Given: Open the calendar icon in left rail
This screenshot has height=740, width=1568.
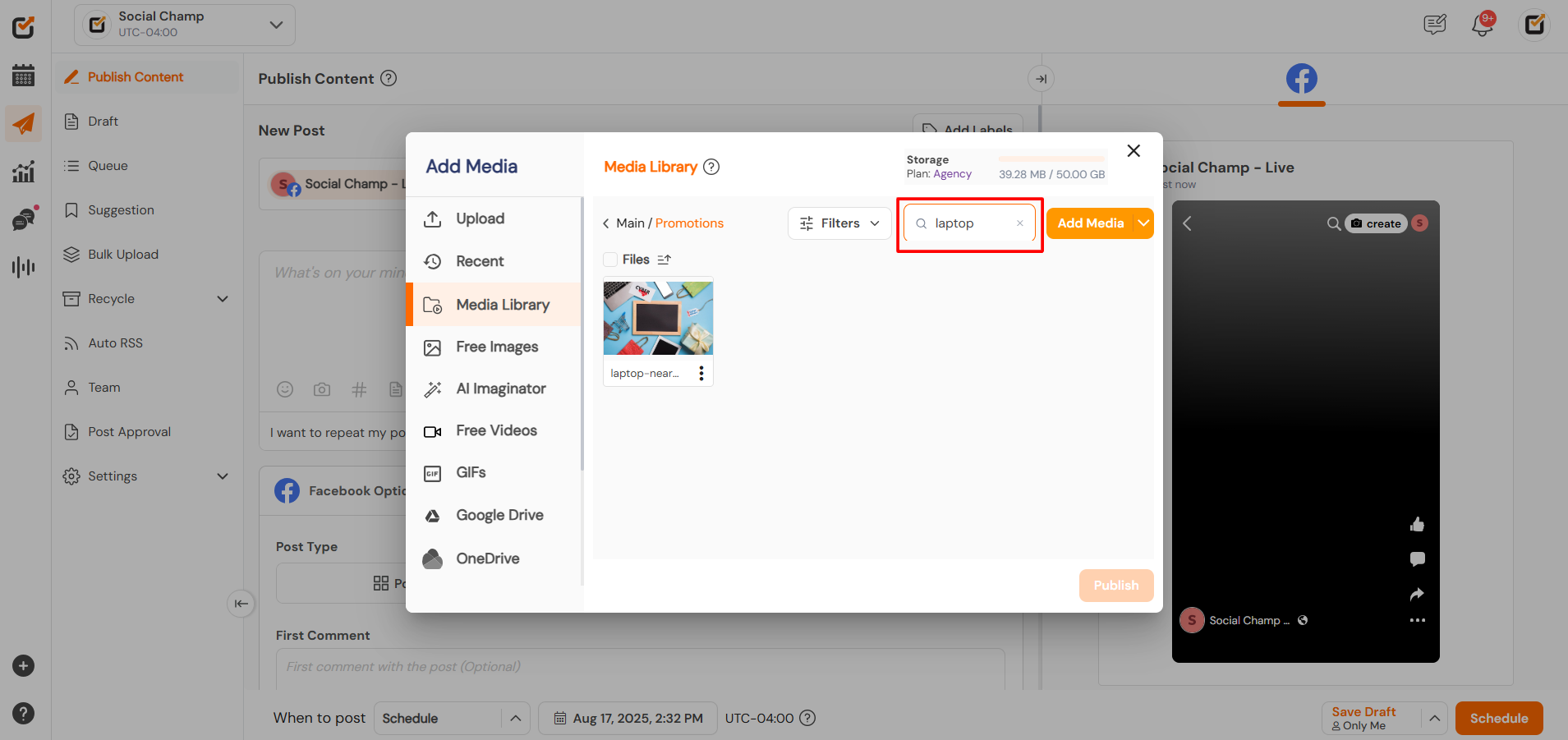Looking at the screenshot, I should (23, 76).
